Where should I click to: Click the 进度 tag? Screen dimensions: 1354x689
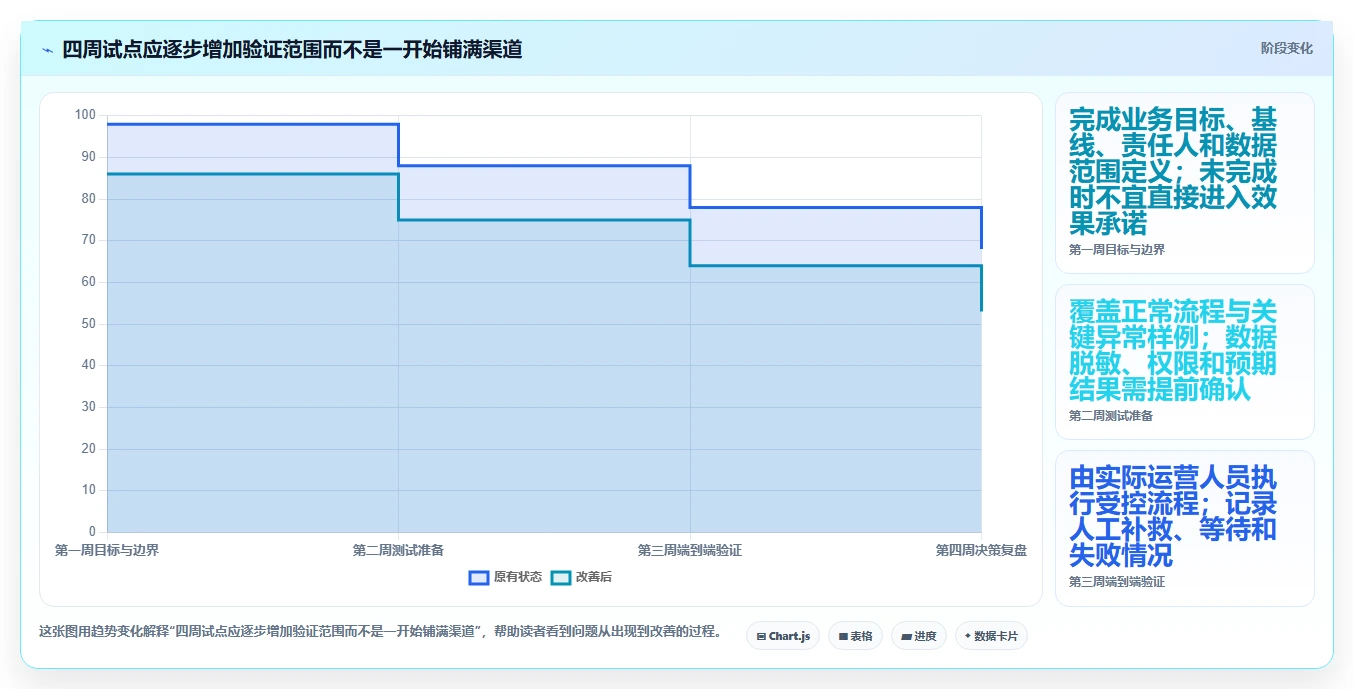pos(918,636)
